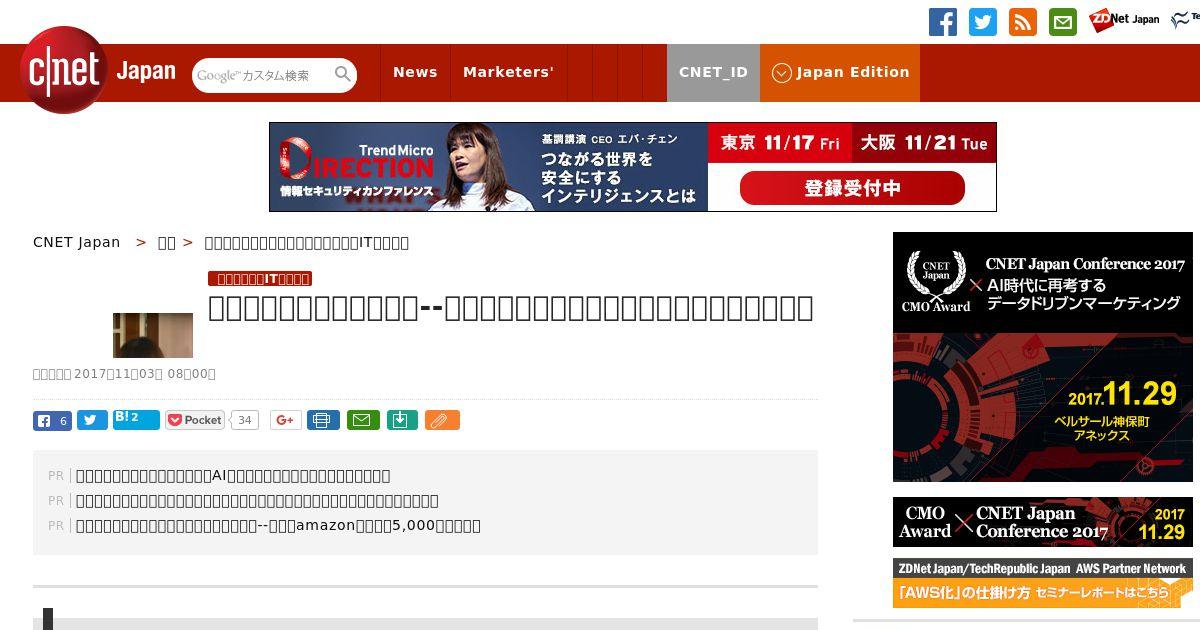
Task: Open the red IT series tag label
Action: (x=260, y=279)
